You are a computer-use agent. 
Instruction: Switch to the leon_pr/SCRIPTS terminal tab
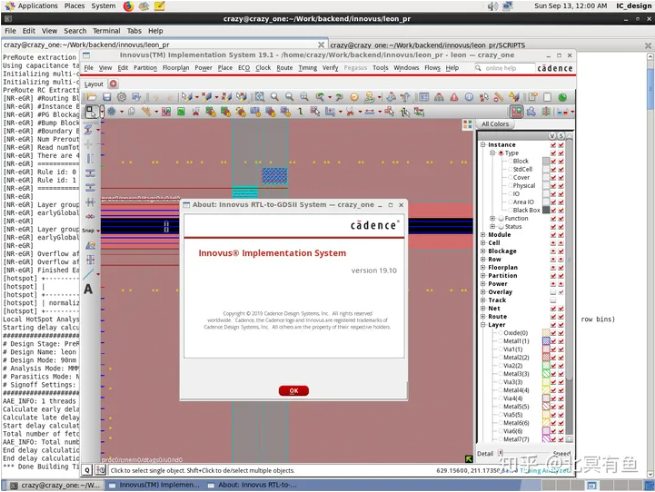pos(428,45)
